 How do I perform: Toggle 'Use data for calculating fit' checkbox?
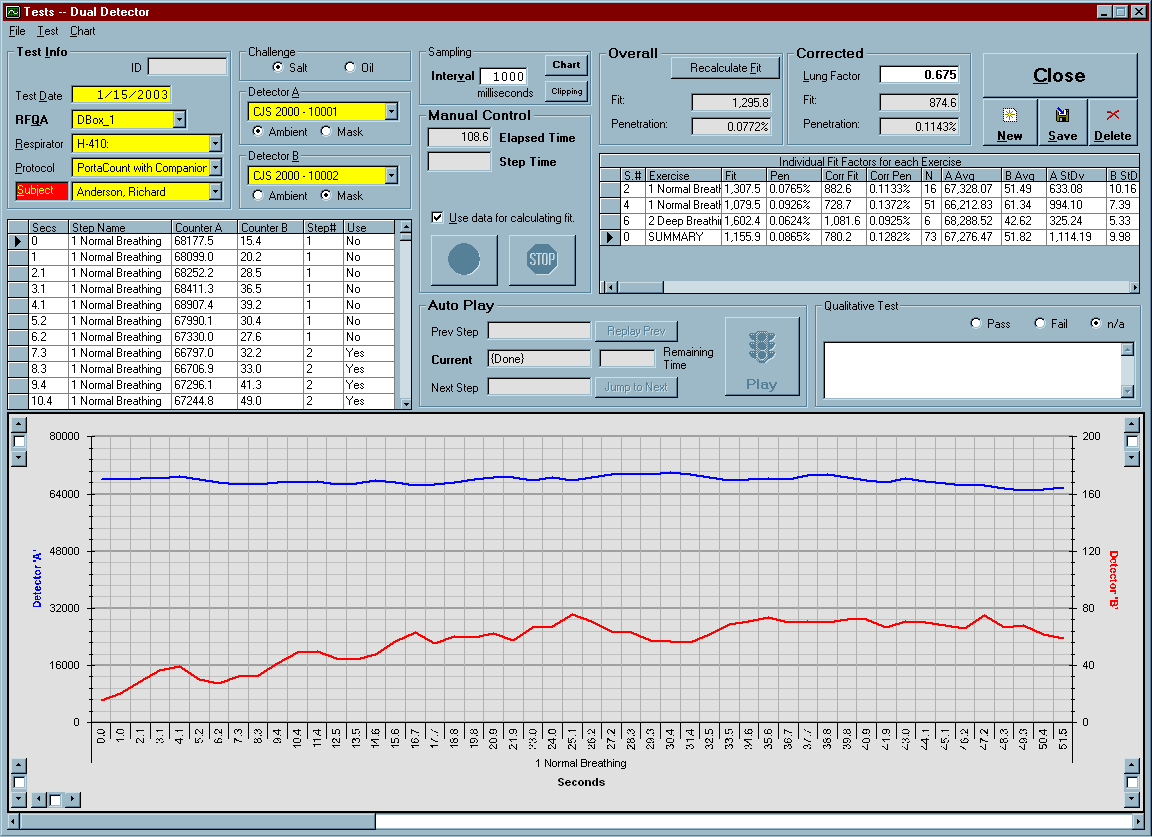coord(436,218)
